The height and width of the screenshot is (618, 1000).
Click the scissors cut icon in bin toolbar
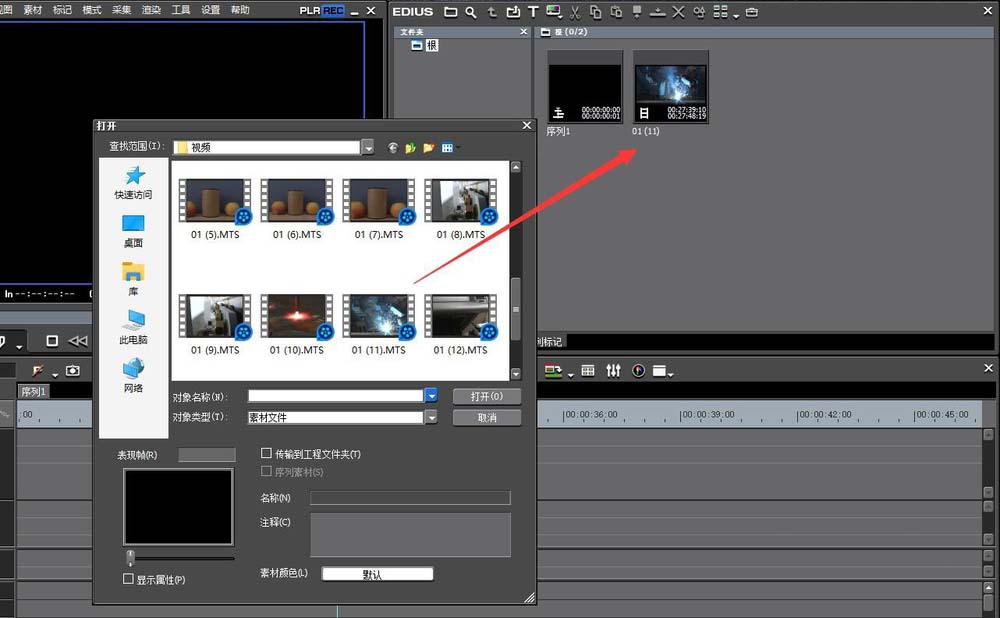(575, 12)
